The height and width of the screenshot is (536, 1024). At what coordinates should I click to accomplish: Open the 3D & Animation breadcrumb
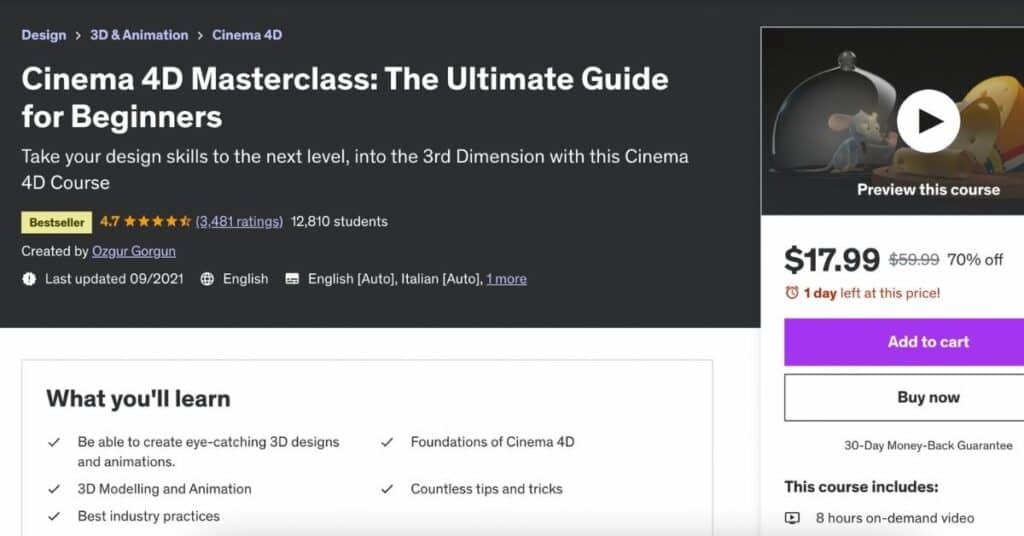[139, 35]
